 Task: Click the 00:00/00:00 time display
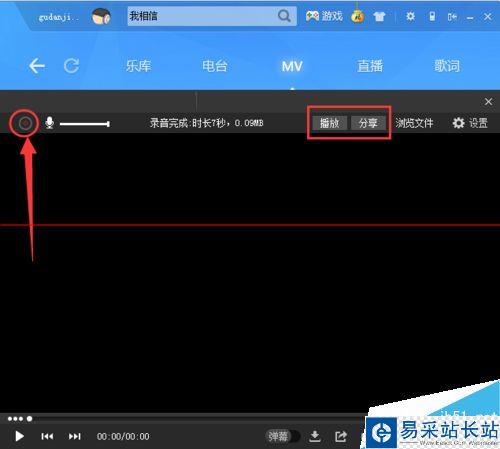123,436
